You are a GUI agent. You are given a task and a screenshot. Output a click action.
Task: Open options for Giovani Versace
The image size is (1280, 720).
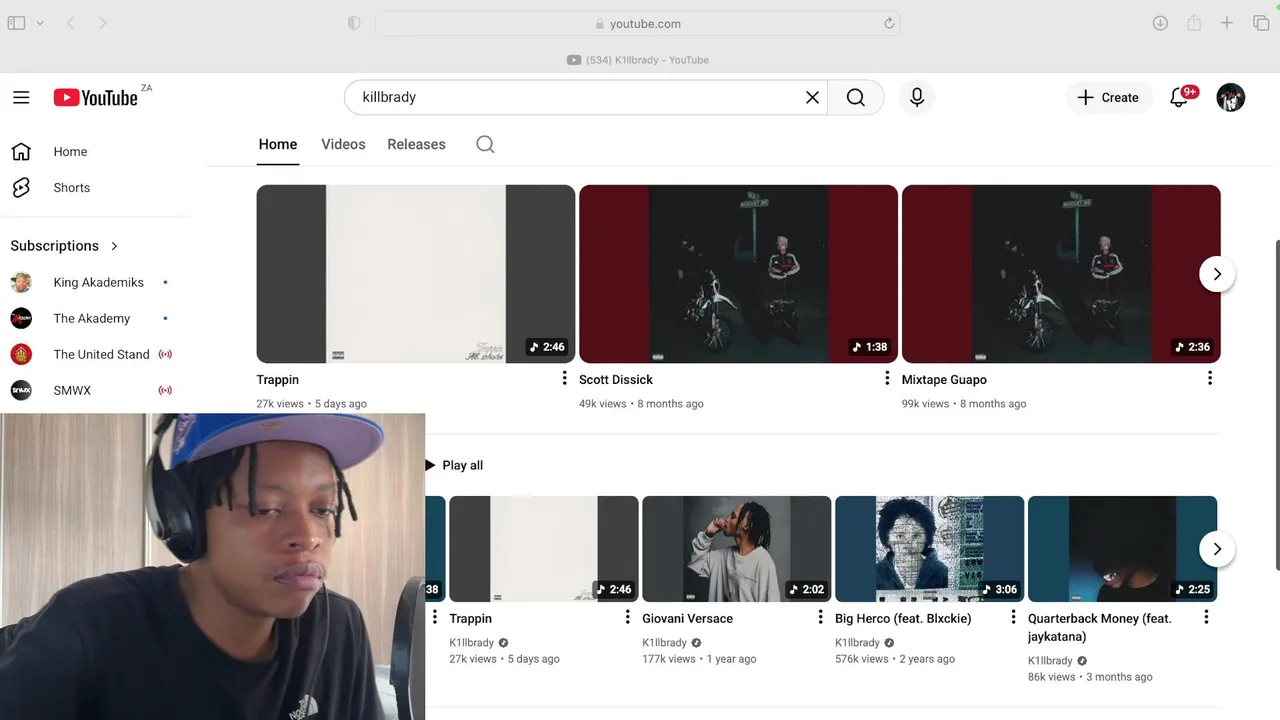[821, 618]
